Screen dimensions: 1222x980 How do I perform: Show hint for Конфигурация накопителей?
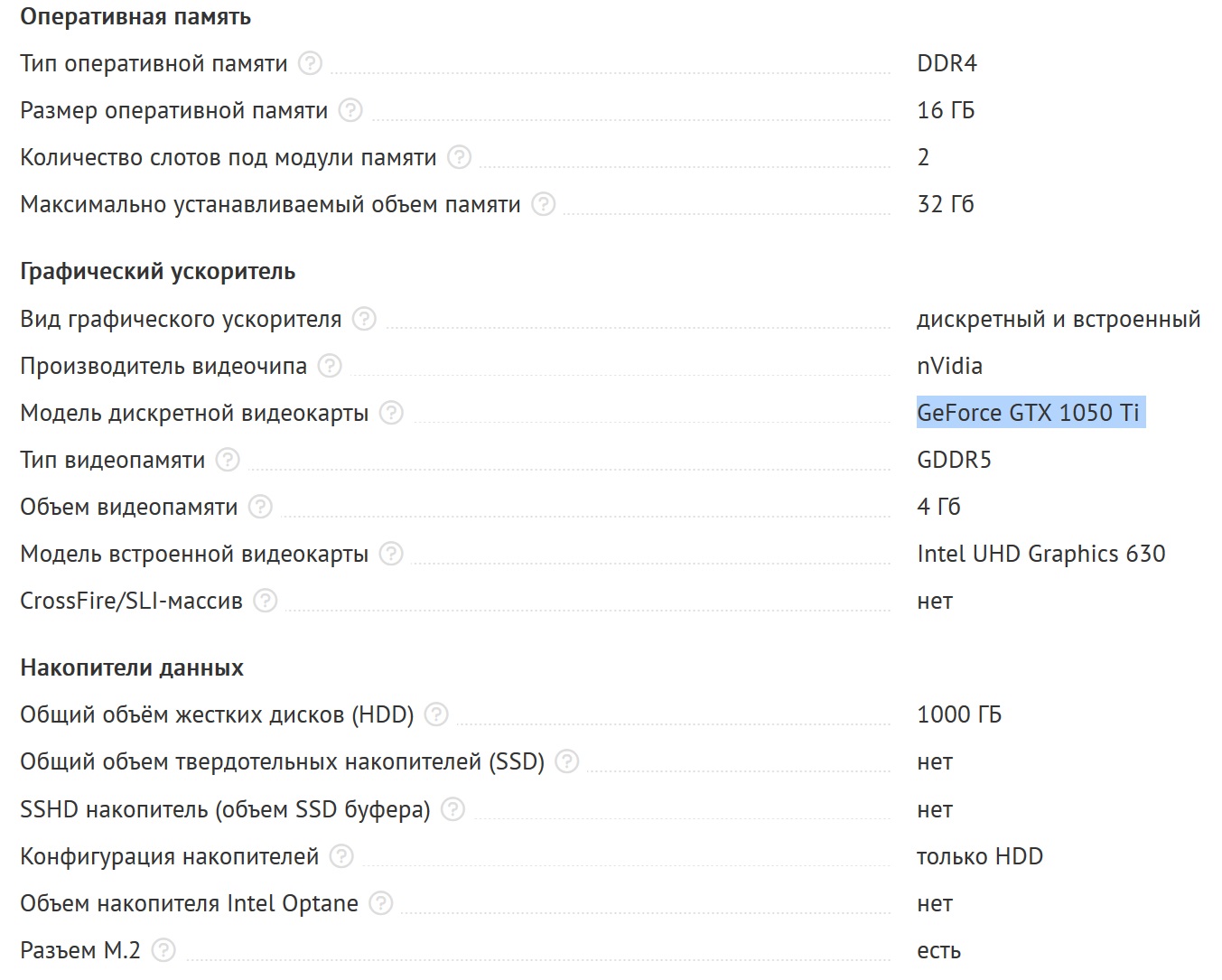(341, 856)
